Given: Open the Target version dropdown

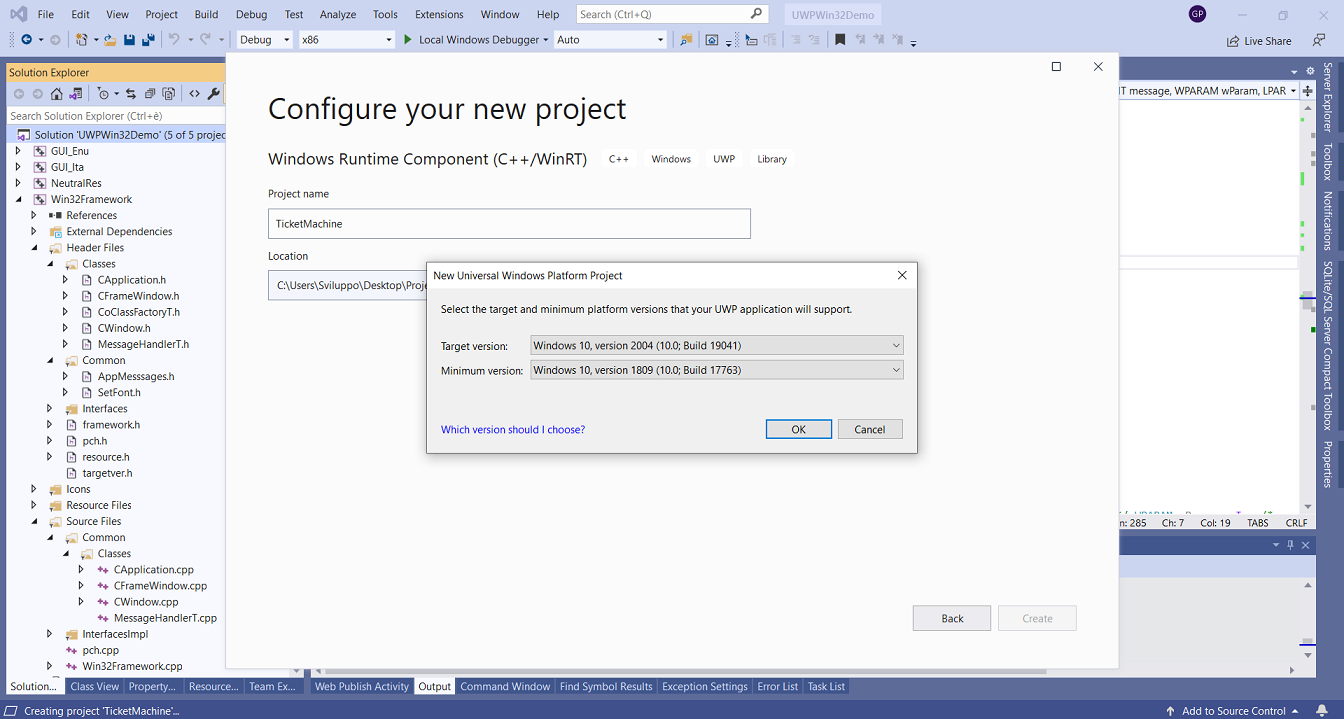Looking at the screenshot, I should tap(717, 345).
